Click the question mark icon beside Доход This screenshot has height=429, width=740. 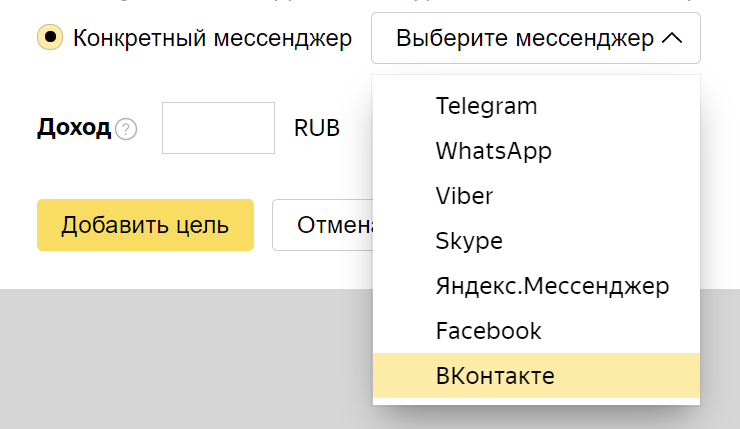tap(126, 129)
